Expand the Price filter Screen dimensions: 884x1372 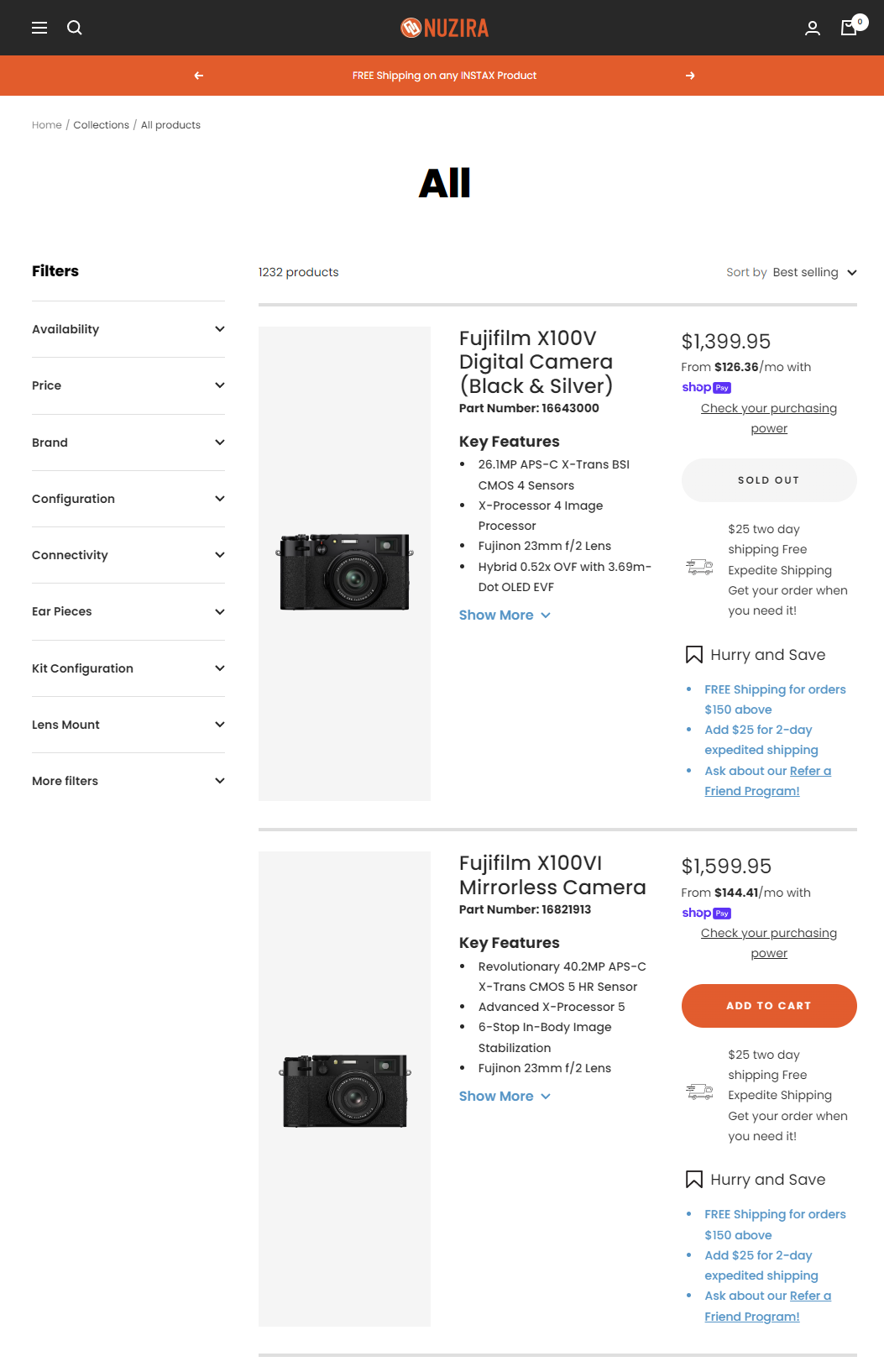[128, 385]
